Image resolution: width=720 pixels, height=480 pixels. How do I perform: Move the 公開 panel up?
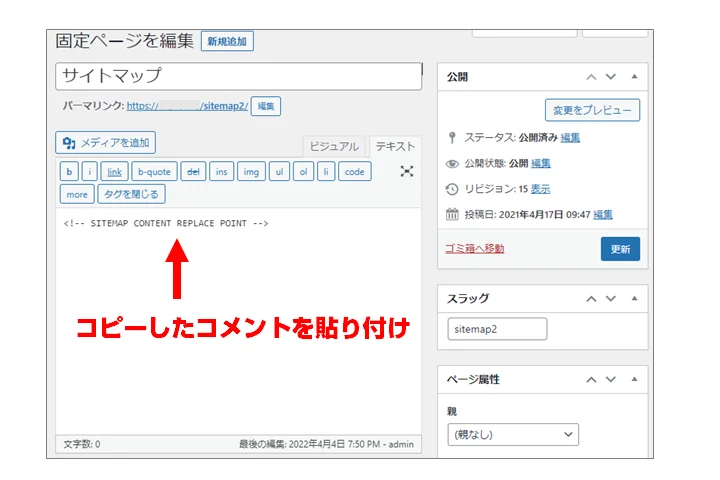point(591,77)
